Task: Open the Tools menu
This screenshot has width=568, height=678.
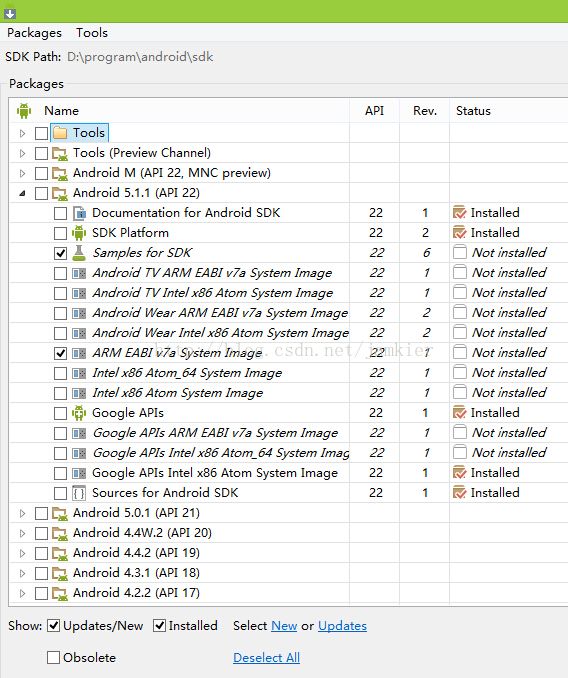Action: [x=92, y=33]
